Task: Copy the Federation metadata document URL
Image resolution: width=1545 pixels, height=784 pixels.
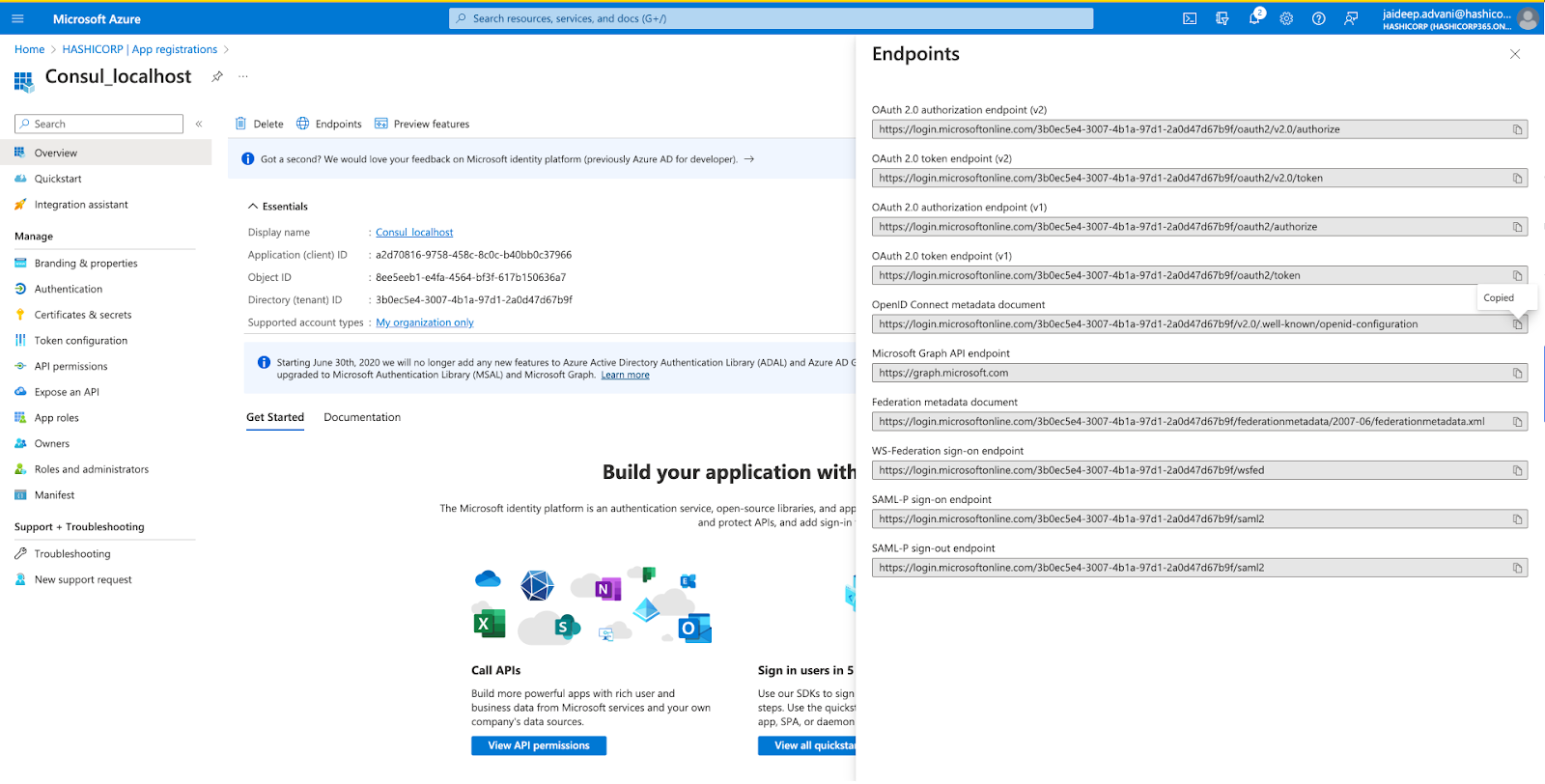Action: coord(1517,422)
